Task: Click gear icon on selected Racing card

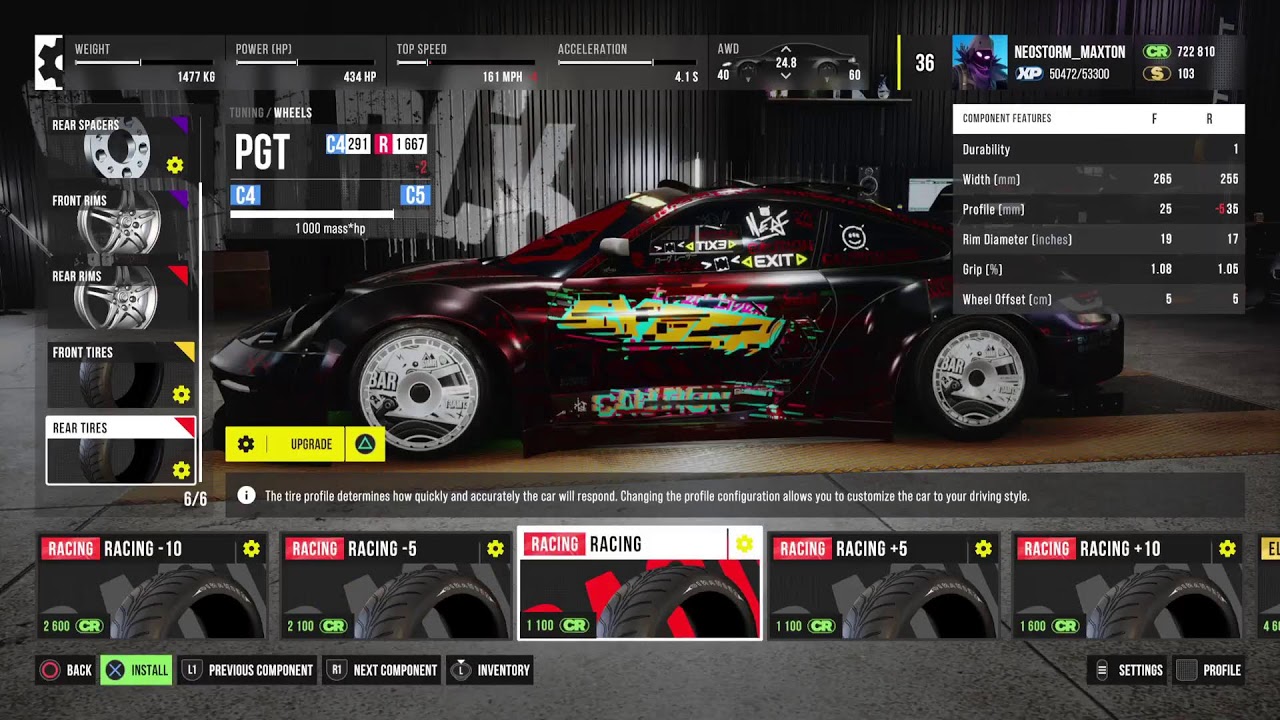Action: (x=744, y=544)
